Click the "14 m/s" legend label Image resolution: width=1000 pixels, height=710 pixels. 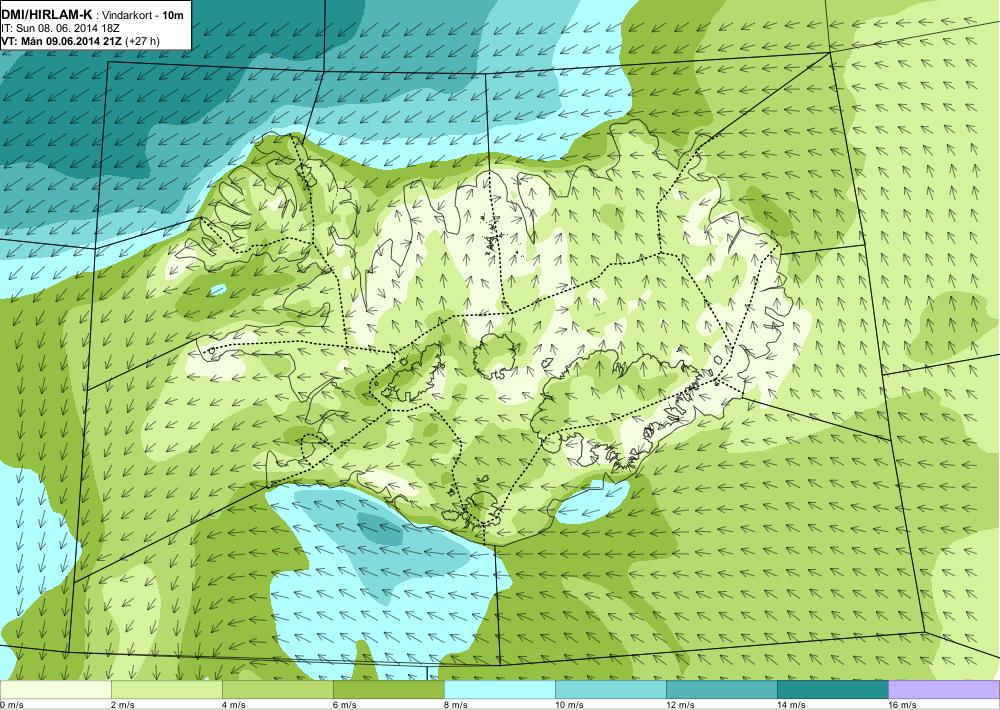click(x=791, y=704)
